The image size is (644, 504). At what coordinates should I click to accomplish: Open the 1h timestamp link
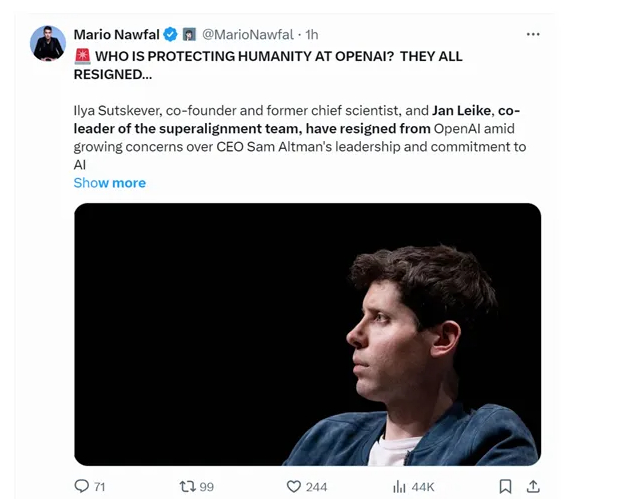[x=311, y=35]
